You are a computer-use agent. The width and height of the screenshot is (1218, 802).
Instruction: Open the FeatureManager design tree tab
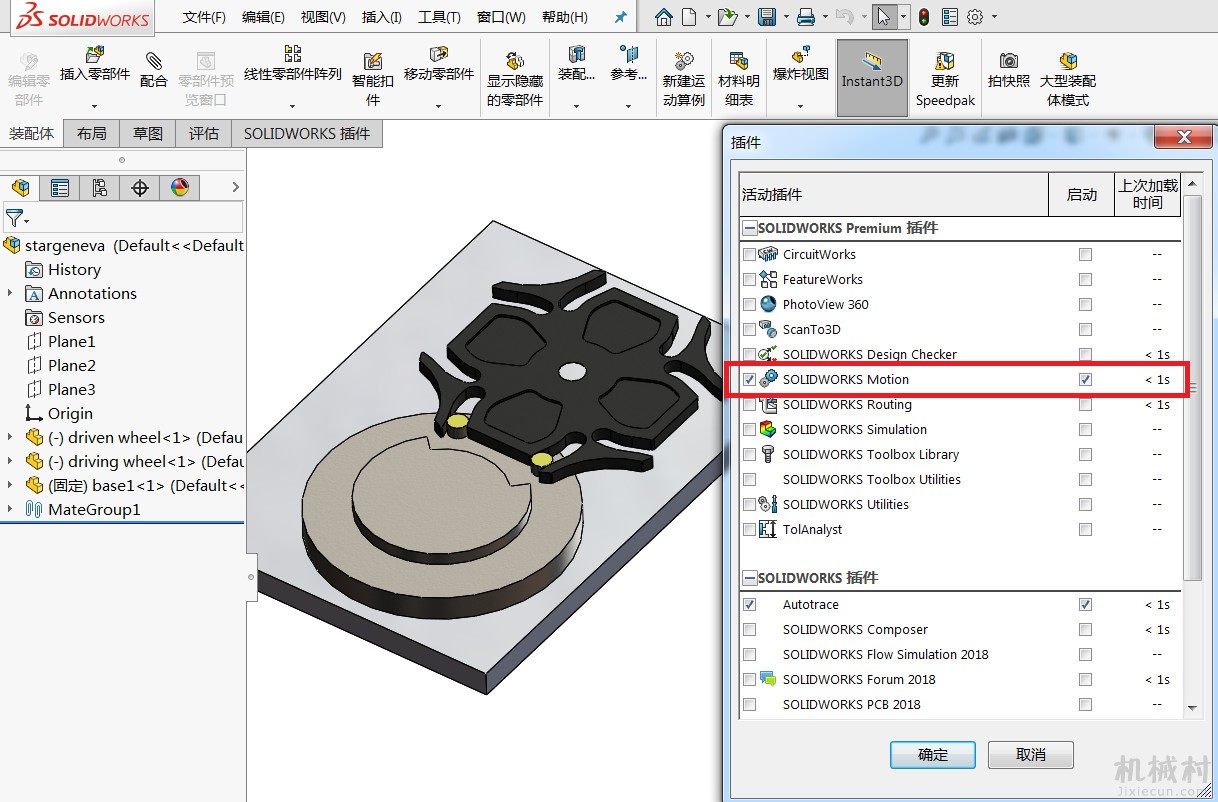(x=19, y=187)
